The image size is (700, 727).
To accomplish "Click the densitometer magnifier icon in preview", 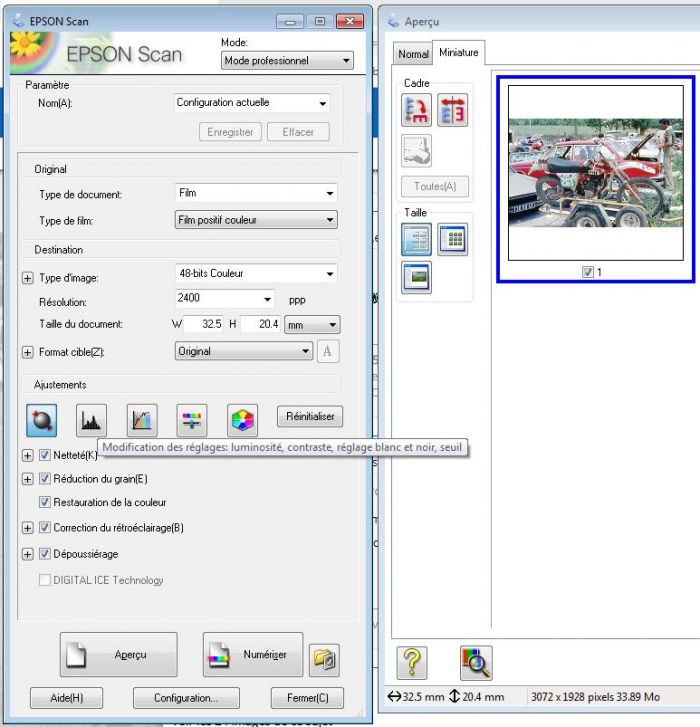I will tap(475, 662).
